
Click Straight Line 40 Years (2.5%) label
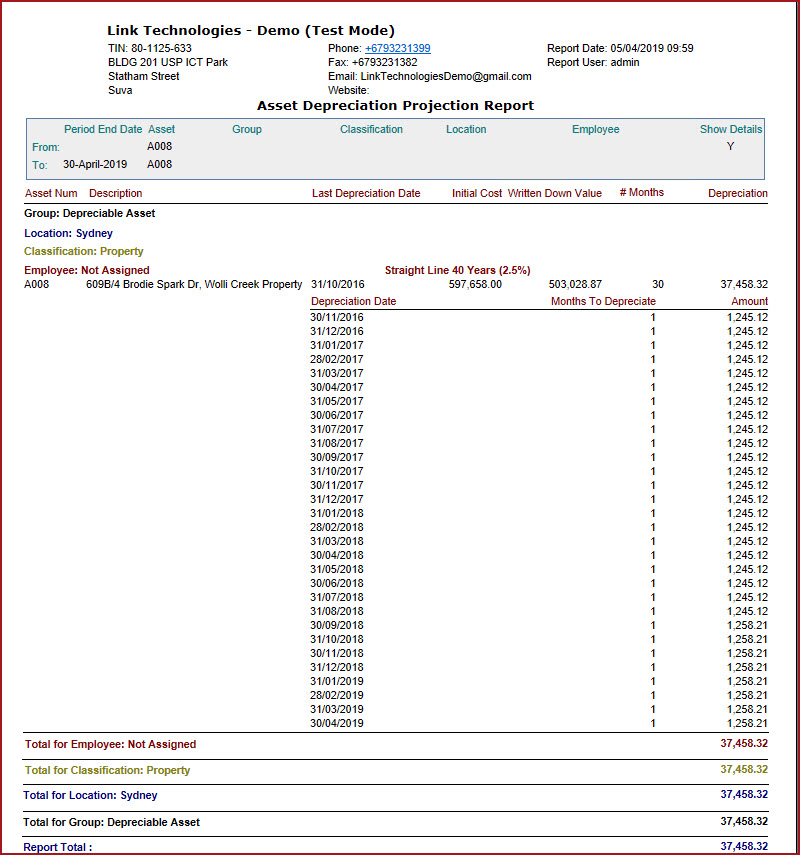458,270
